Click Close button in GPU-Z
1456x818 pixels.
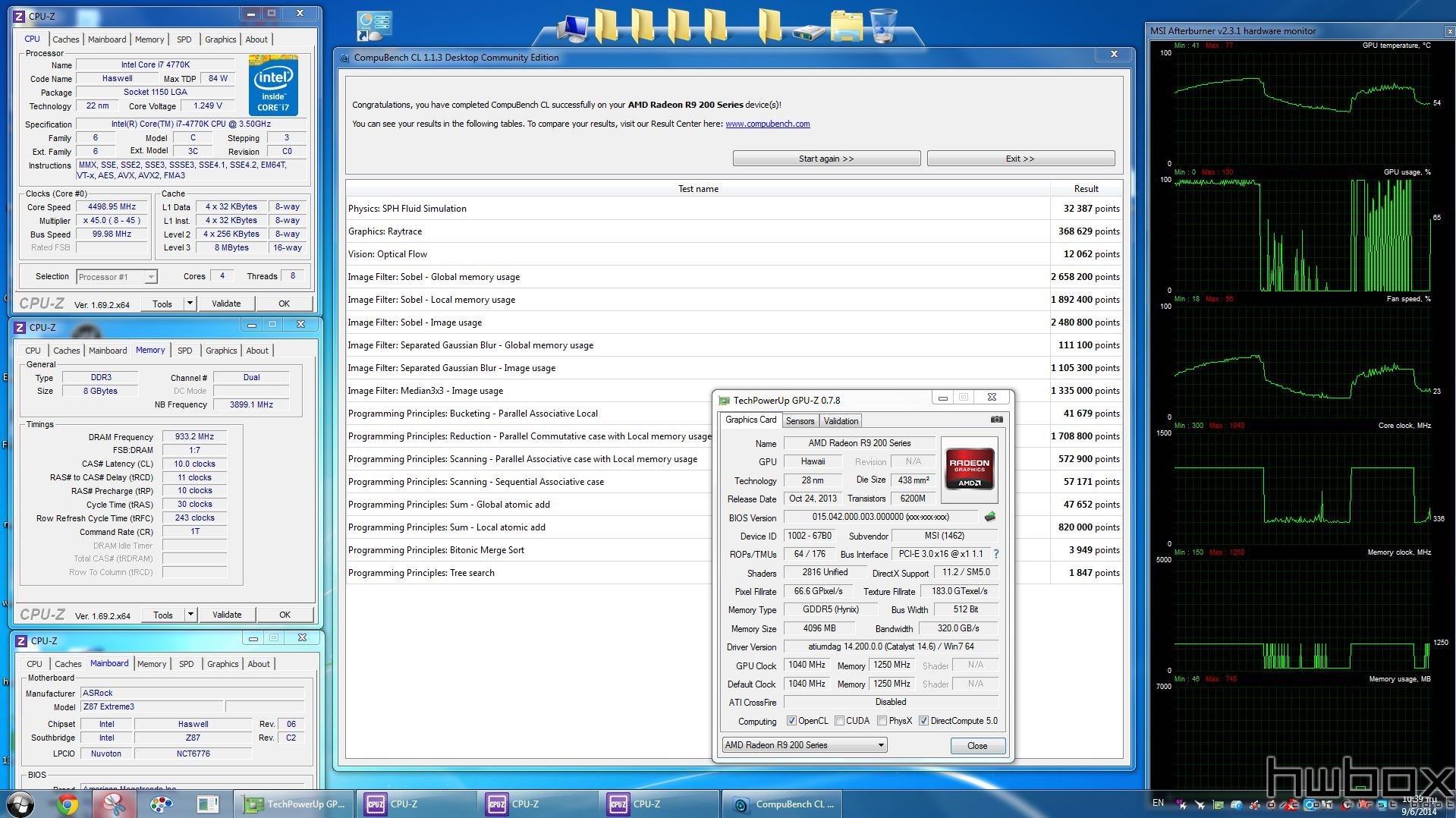tap(977, 746)
